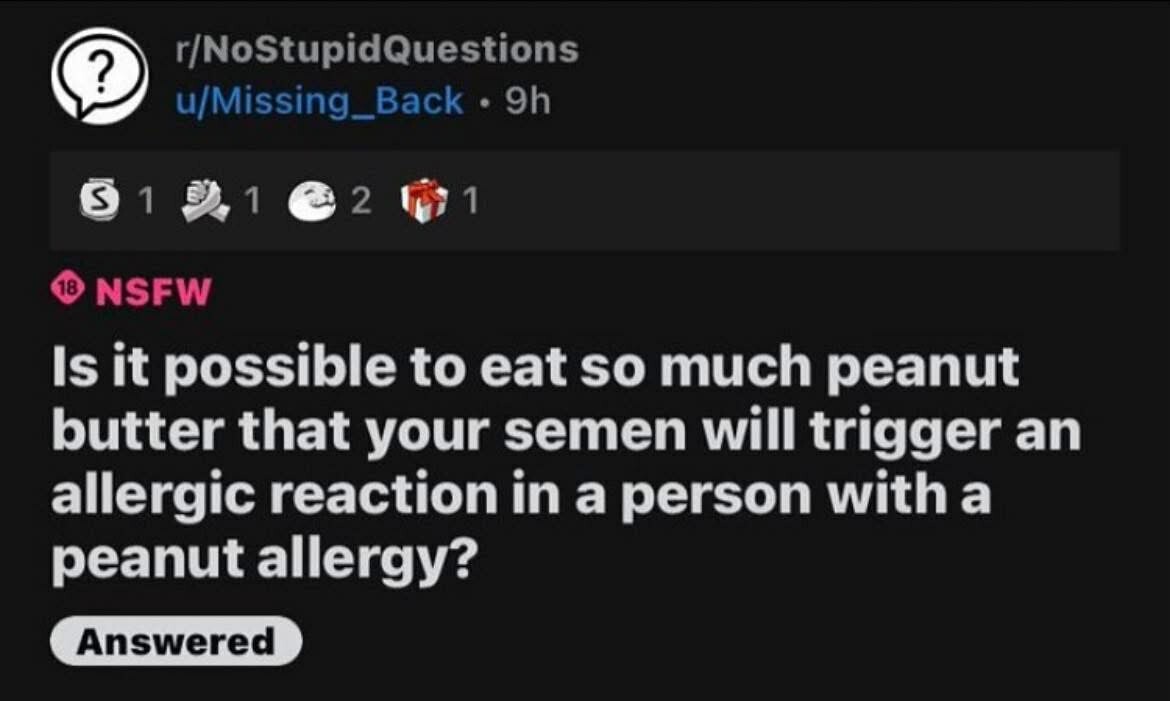This screenshot has width=1170, height=701.
Task: Open the NoStupidQuestions subreddit avatar icon
Action: pos(99,75)
